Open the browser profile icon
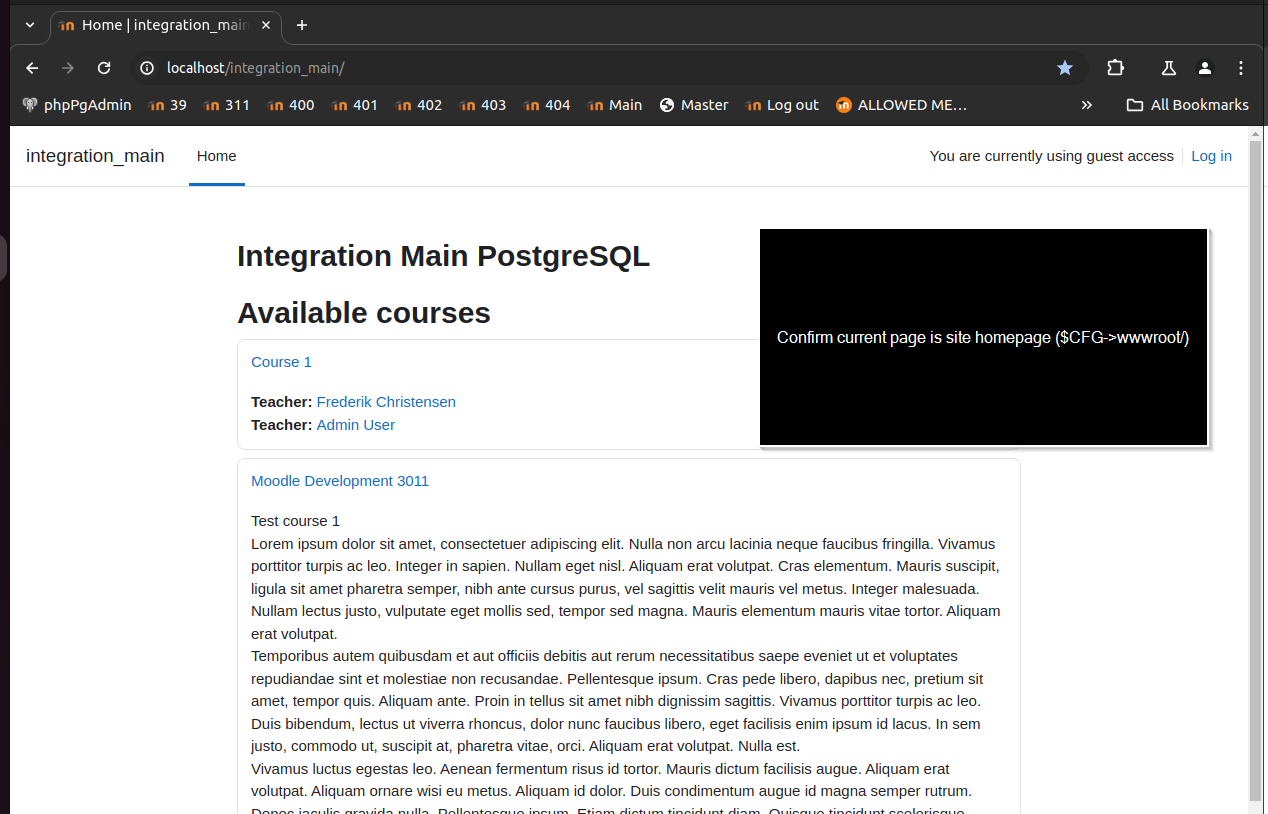1268x814 pixels. click(x=1205, y=68)
